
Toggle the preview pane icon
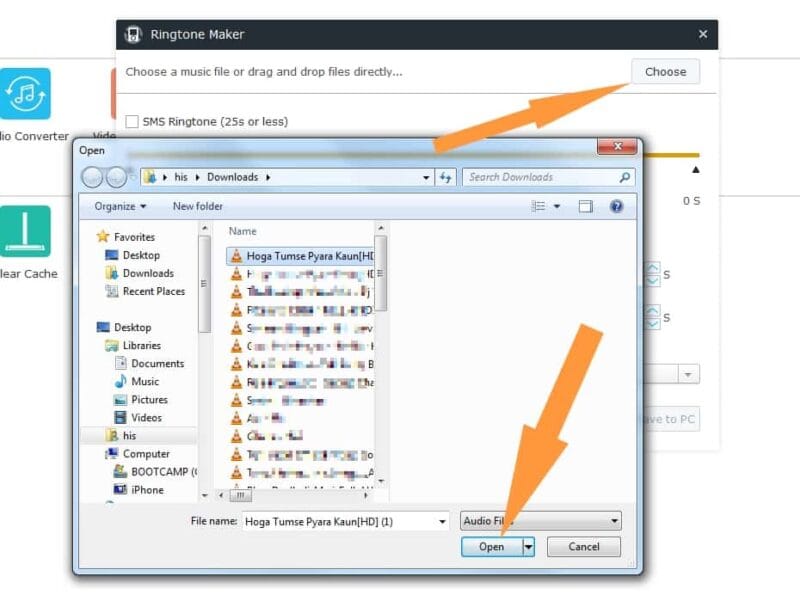click(585, 206)
